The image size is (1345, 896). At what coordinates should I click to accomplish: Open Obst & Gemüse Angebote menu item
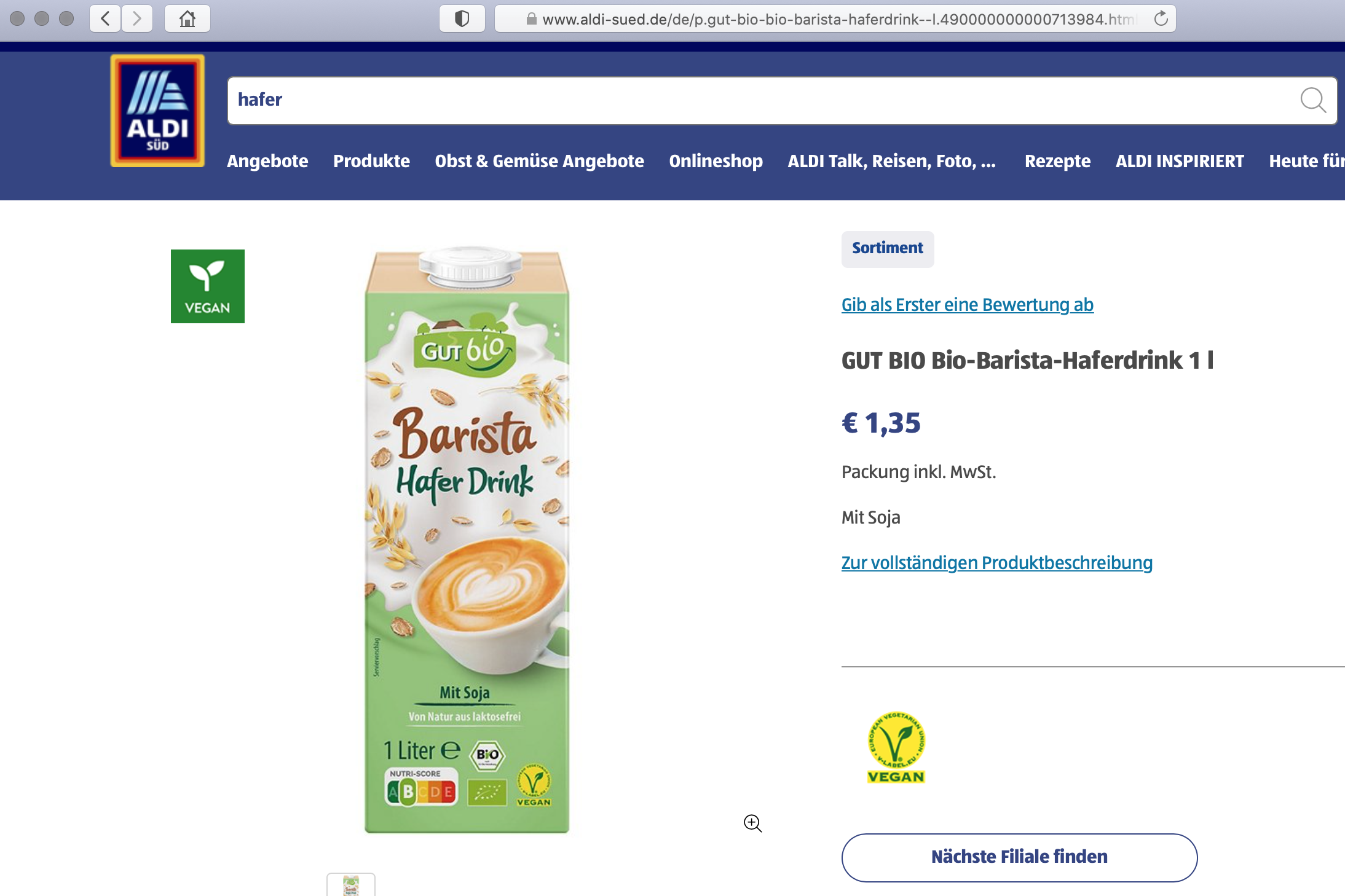(x=539, y=161)
